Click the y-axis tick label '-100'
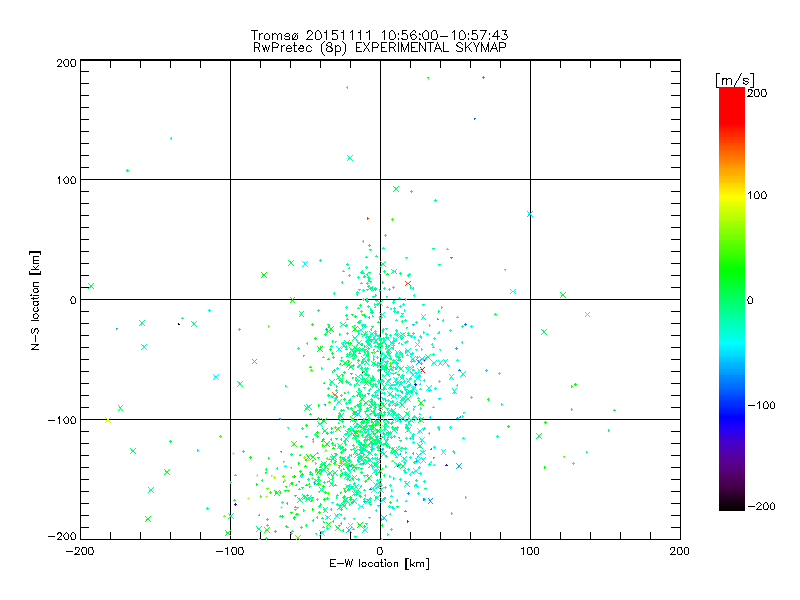 pos(62,420)
